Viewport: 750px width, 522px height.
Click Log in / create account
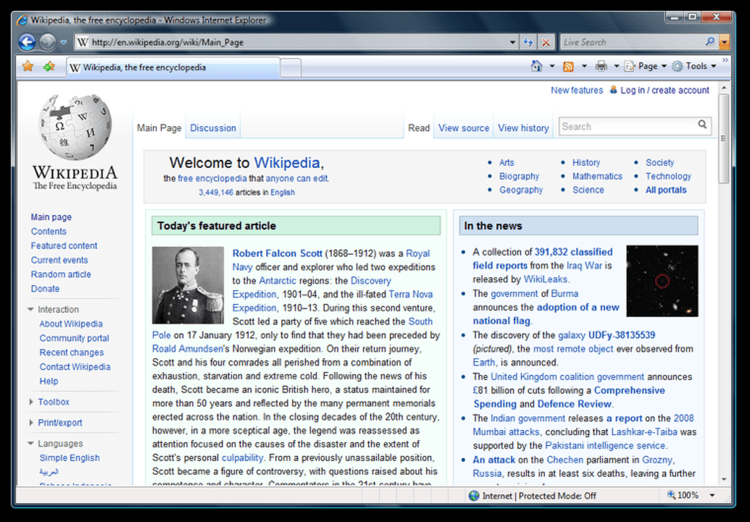click(664, 90)
